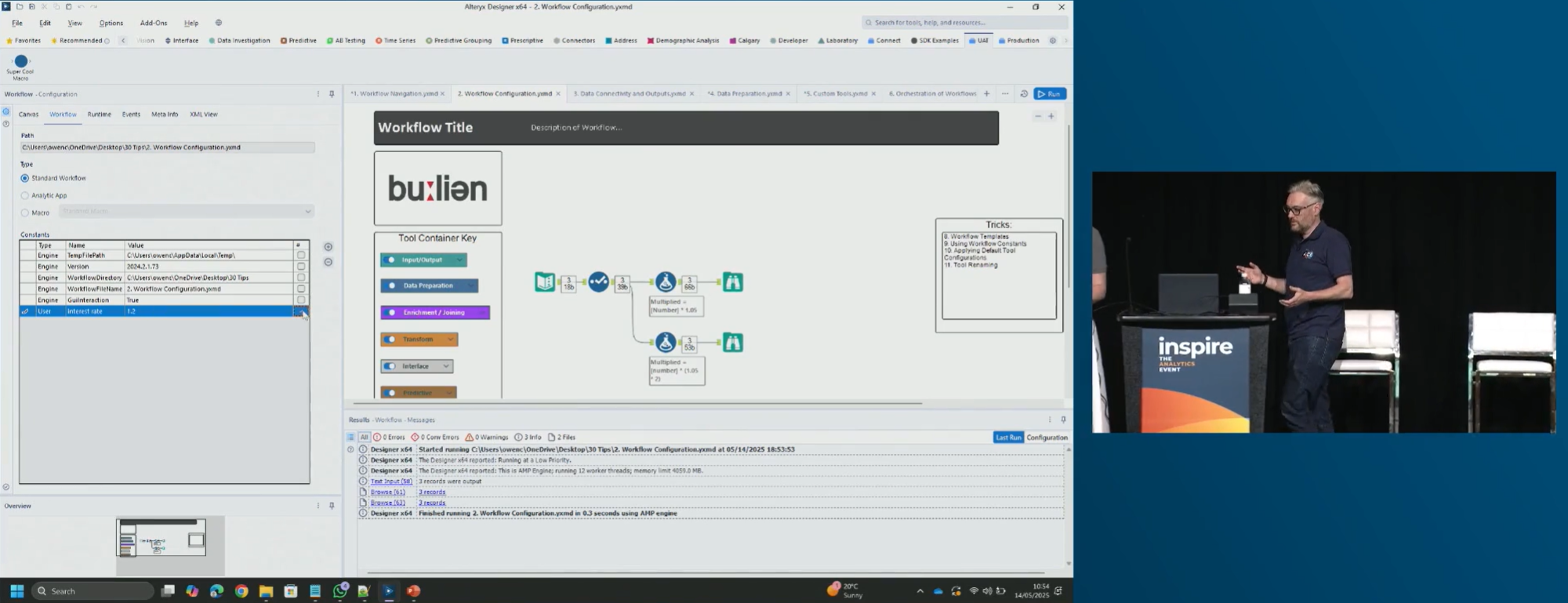Check the TempFilePath constant checkbox
This screenshot has height=603, width=1568.
pos(301,255)
